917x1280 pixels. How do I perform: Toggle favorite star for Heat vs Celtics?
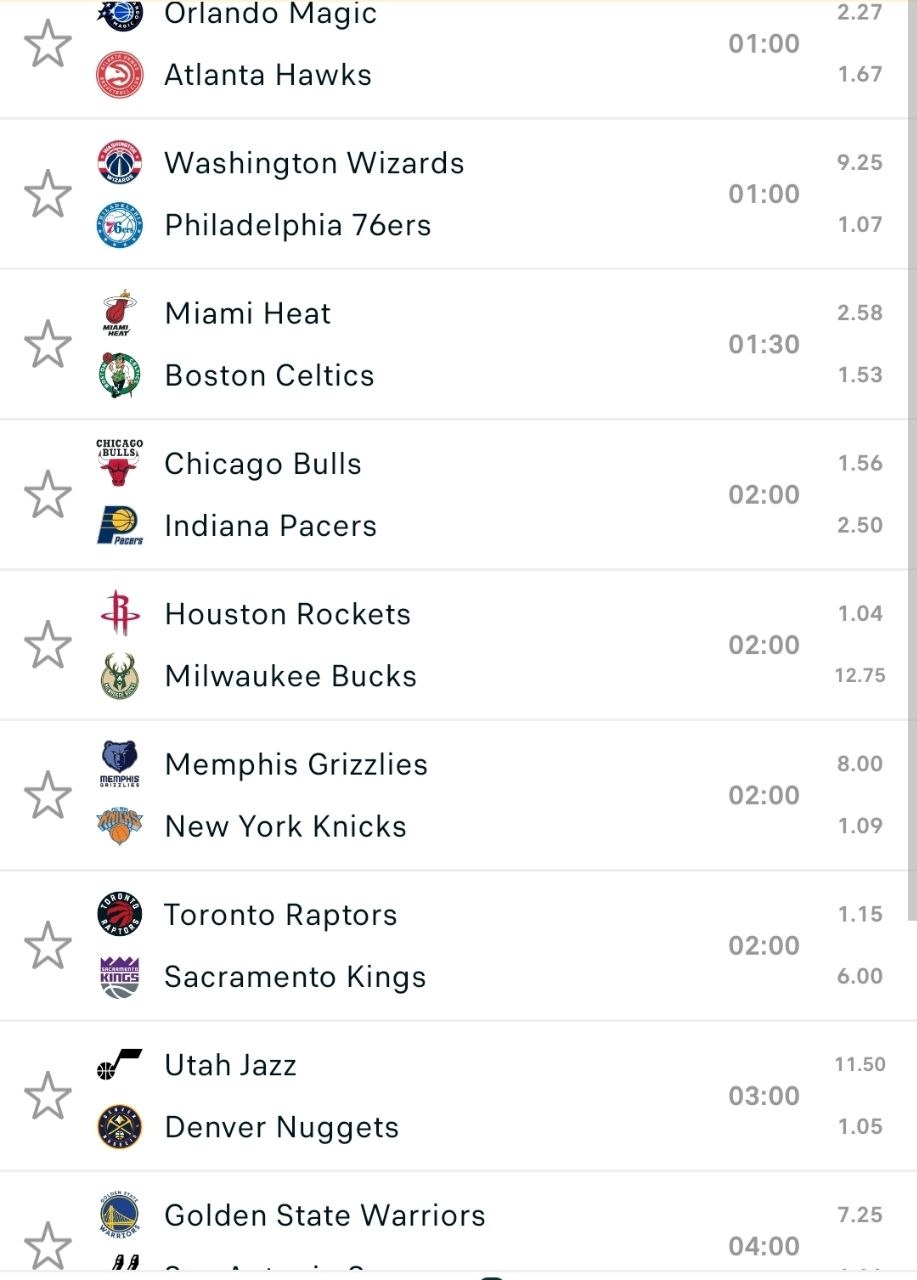(48, 345)
